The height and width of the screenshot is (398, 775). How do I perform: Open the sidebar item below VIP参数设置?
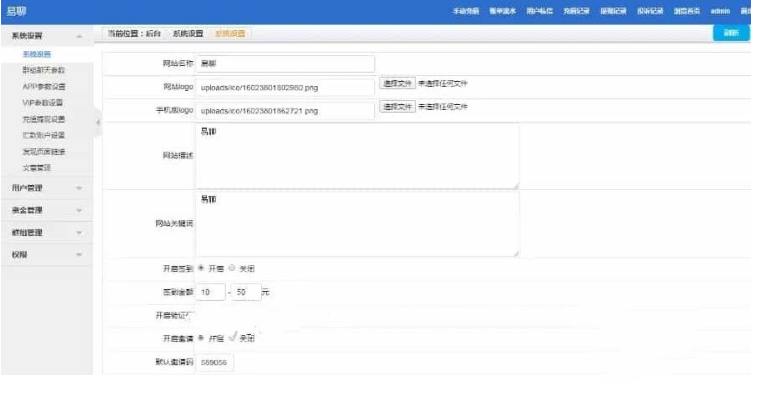[43, 119]
